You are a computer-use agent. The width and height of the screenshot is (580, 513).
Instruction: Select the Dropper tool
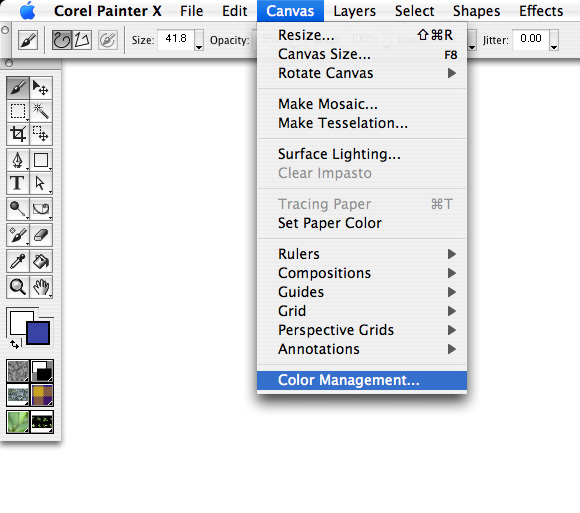click(18, 261)
